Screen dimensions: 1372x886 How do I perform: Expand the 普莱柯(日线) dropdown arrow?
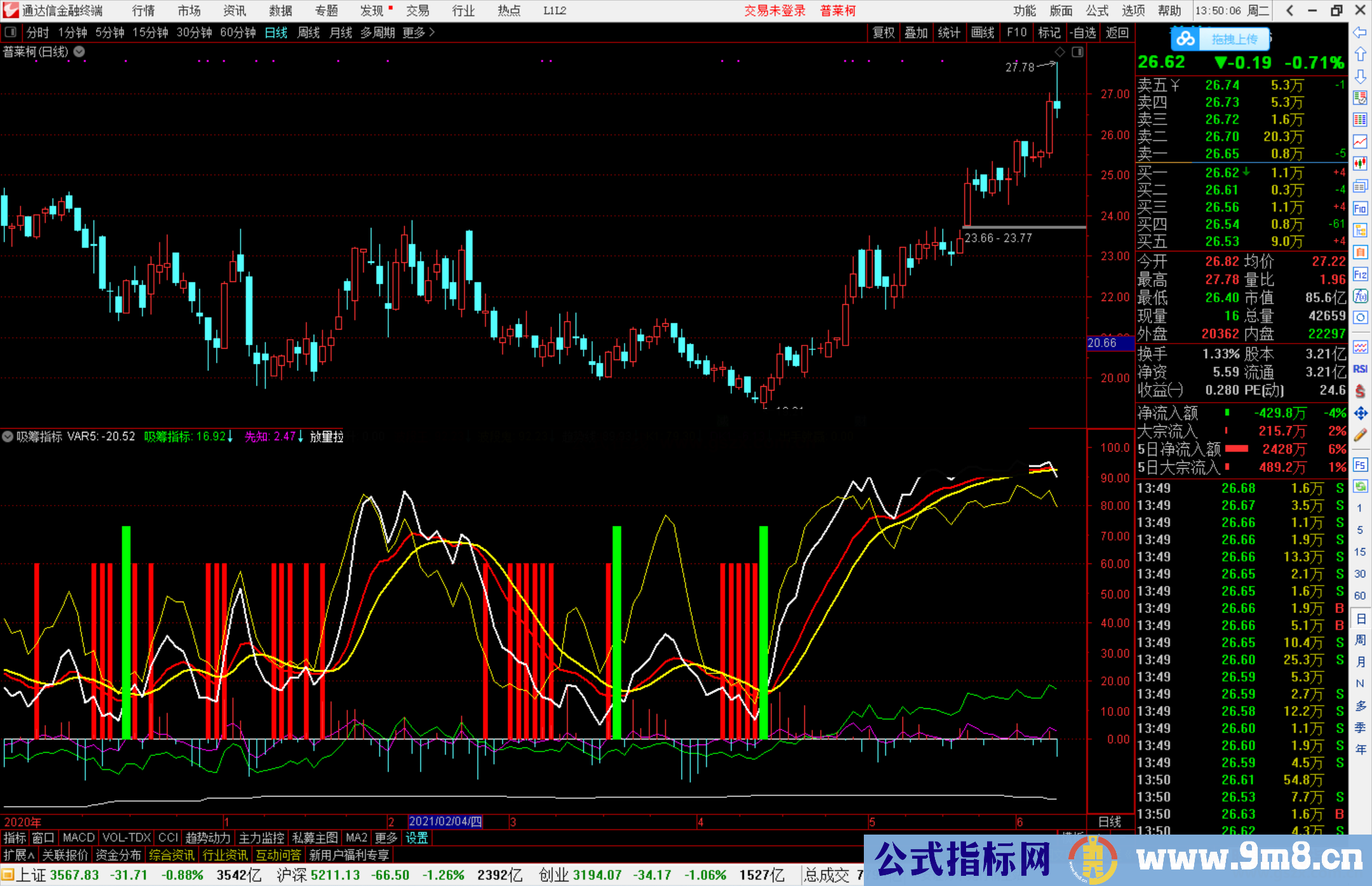79,51
